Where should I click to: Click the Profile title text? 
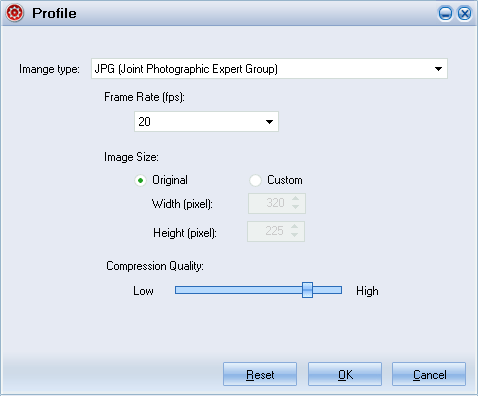(54, 13)
